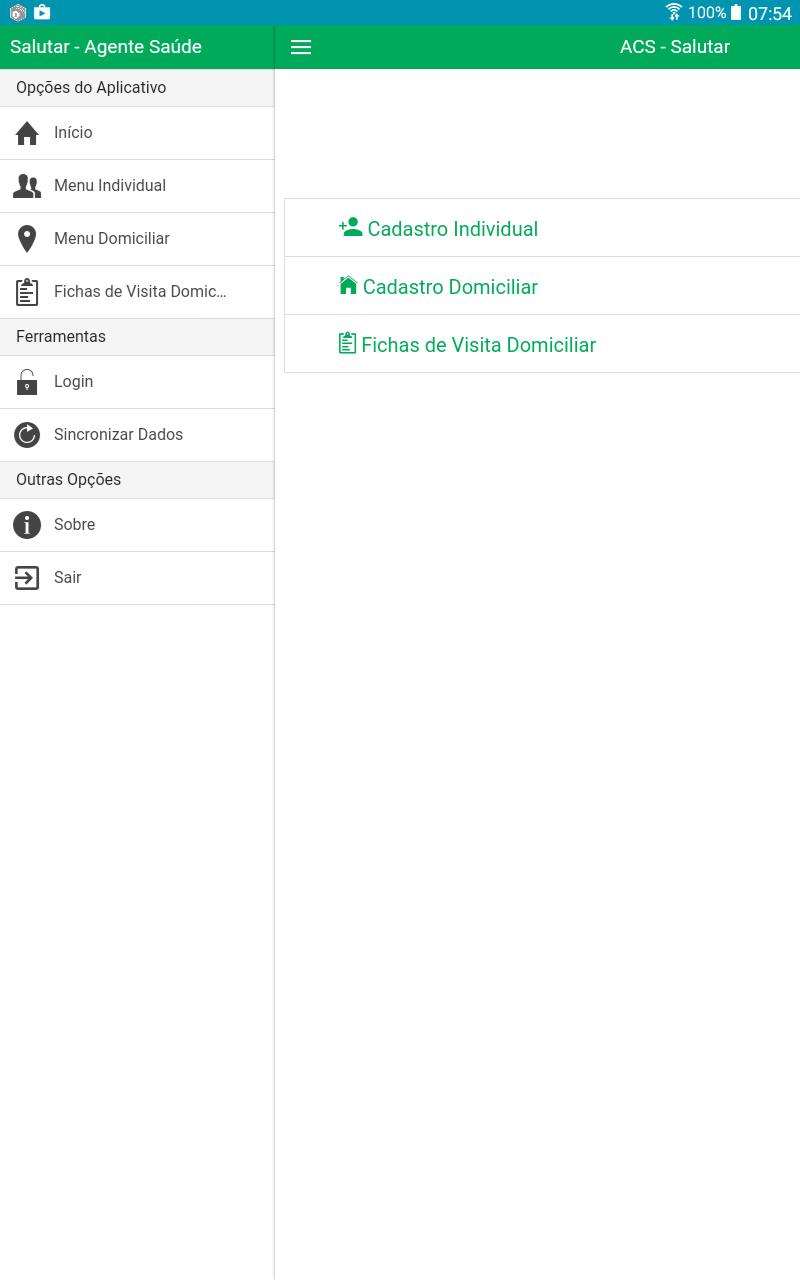Click the open padlock Login icon
Image resolution: width=800 pixels, height=1280 pixels.
click(x=27, y=382)
